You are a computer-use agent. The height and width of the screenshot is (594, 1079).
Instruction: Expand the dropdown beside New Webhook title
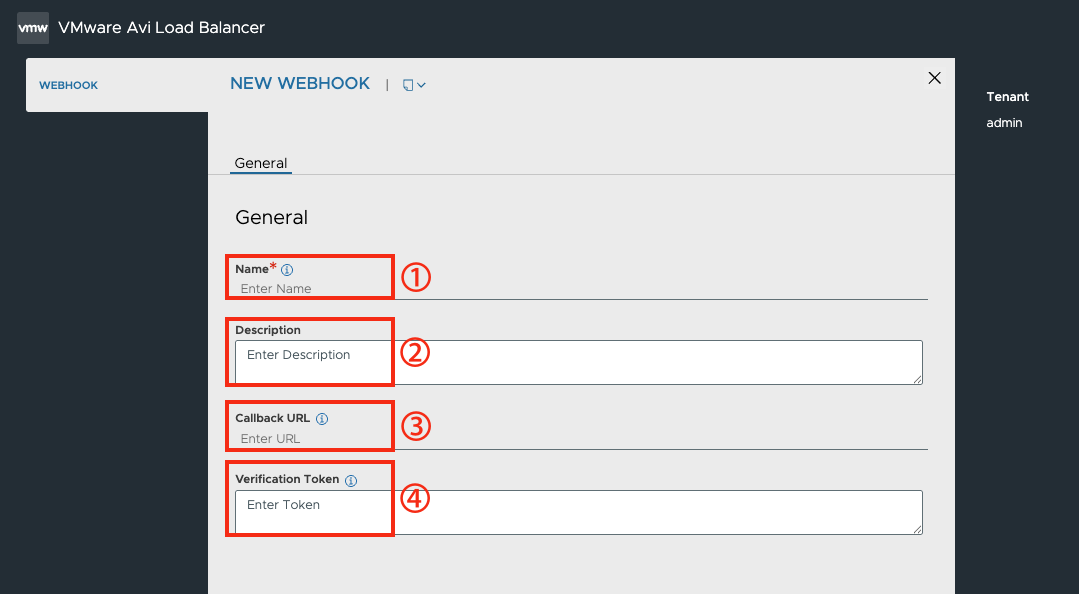pyautogui.click(x=414, y=85)
